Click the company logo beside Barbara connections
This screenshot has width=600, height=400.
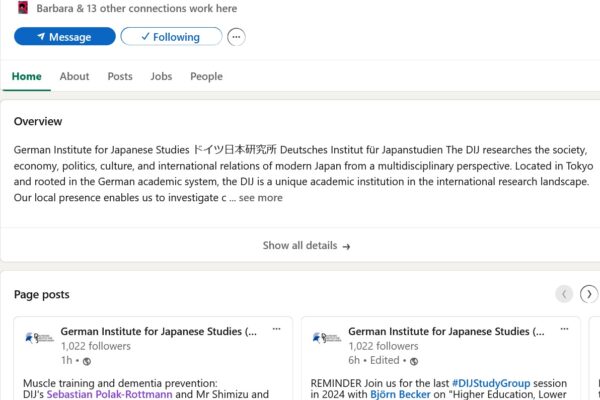[23, 8]
